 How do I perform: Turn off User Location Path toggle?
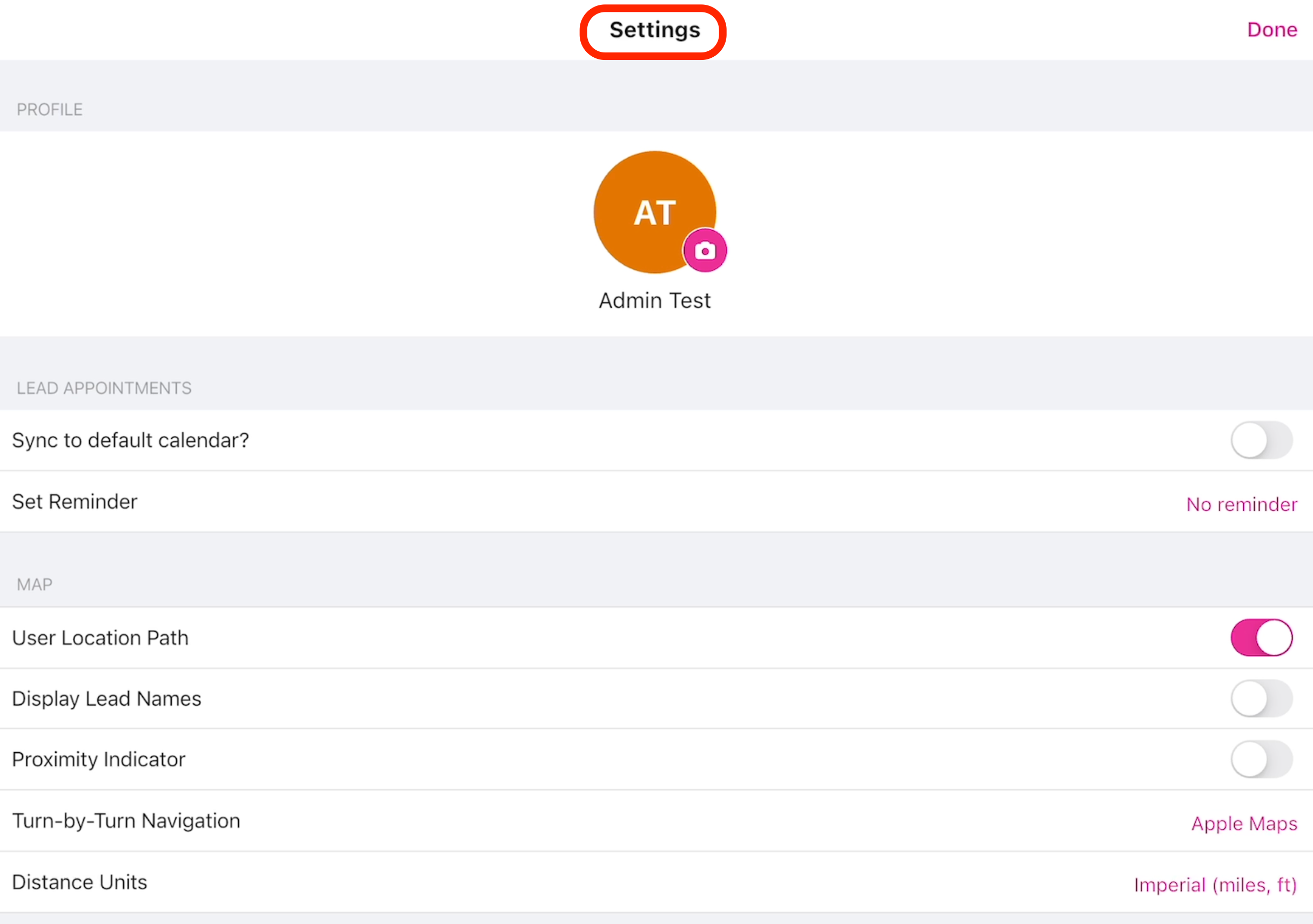click(1261, 638)
